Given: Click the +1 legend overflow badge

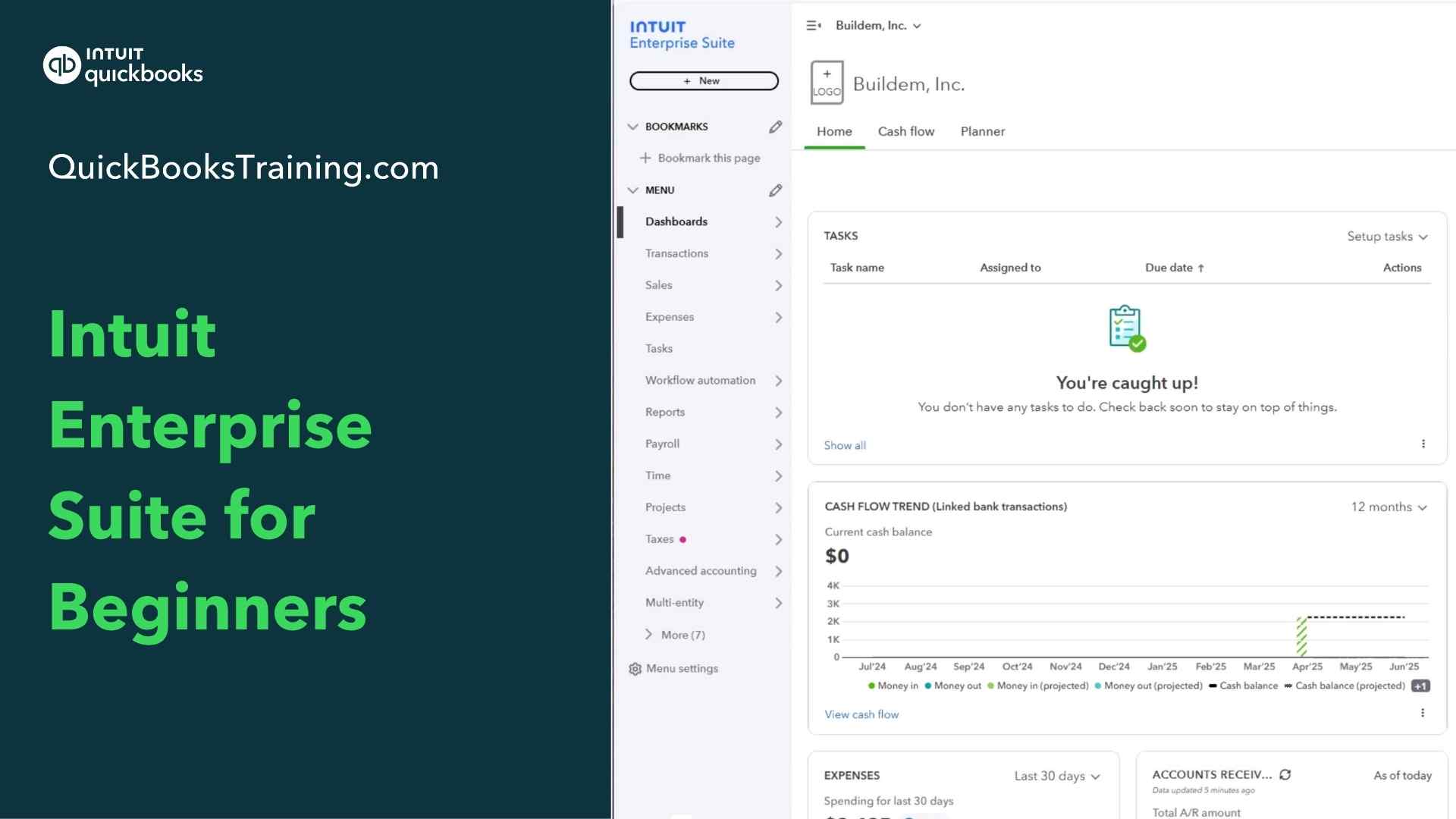Looking at the screenshot, I should pos(1420,686).
